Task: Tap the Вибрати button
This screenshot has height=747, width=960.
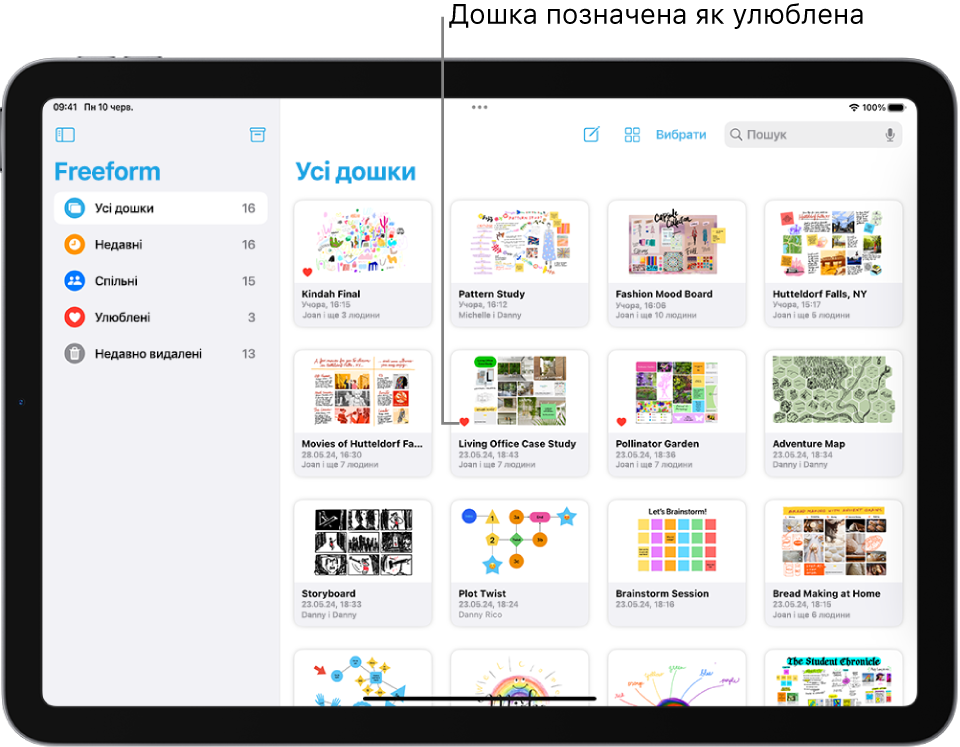Action: [681, 134]
